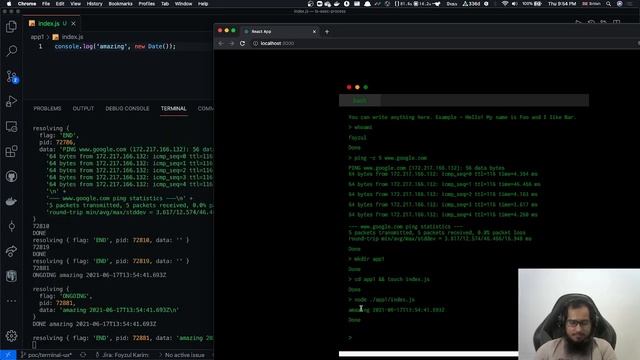Open a new Chrome tab
640x360 pixels.
(327, 31)
